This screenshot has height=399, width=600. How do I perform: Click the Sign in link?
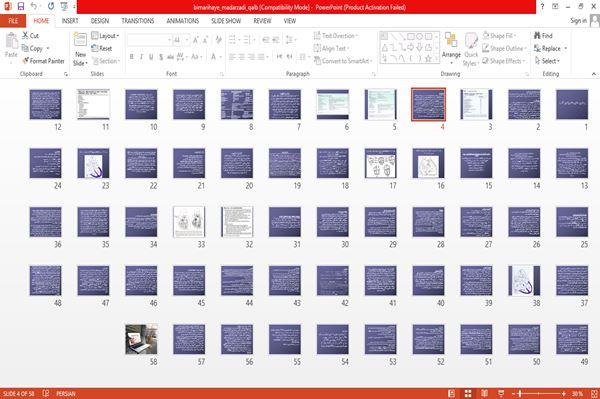point(578,21)
